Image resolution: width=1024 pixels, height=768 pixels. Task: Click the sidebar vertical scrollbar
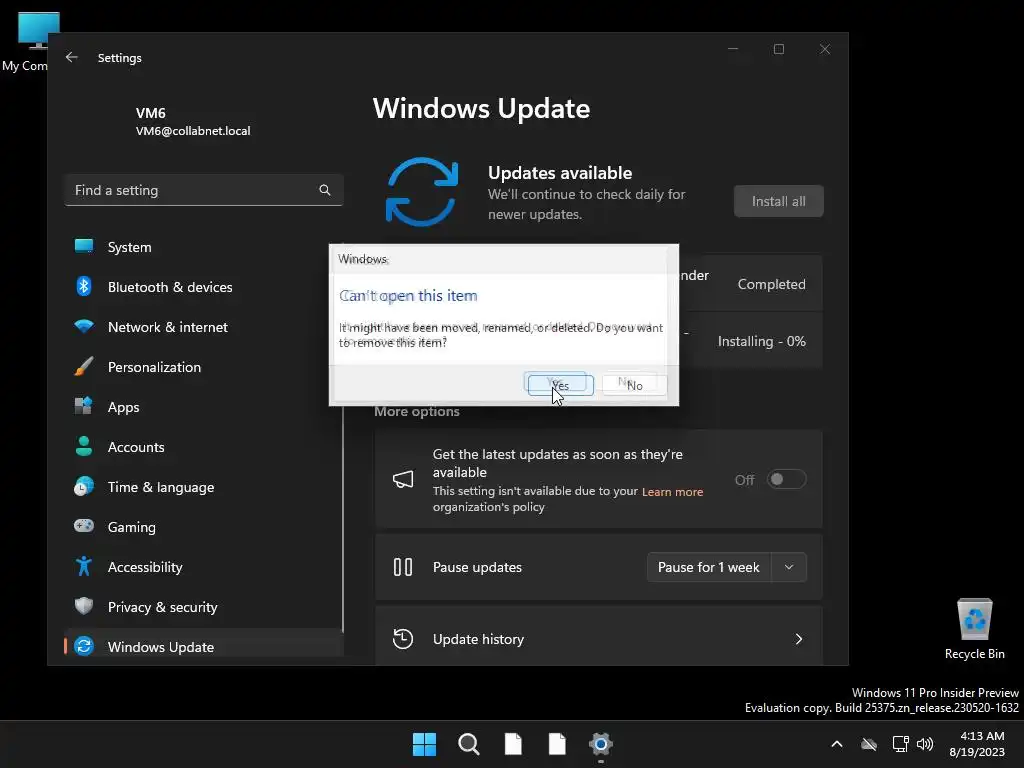343,522
